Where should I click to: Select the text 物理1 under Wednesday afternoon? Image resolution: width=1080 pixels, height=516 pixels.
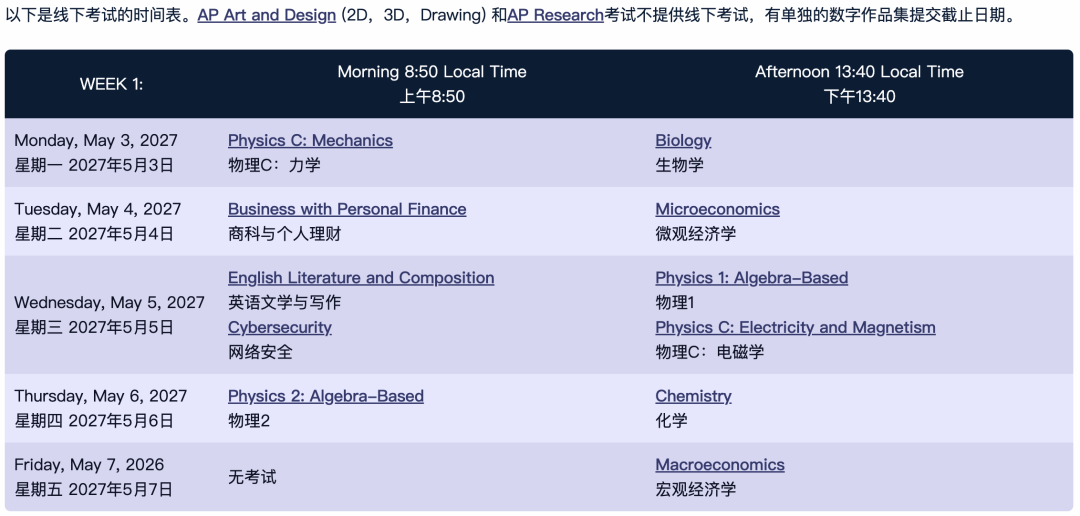pos(676,303)
